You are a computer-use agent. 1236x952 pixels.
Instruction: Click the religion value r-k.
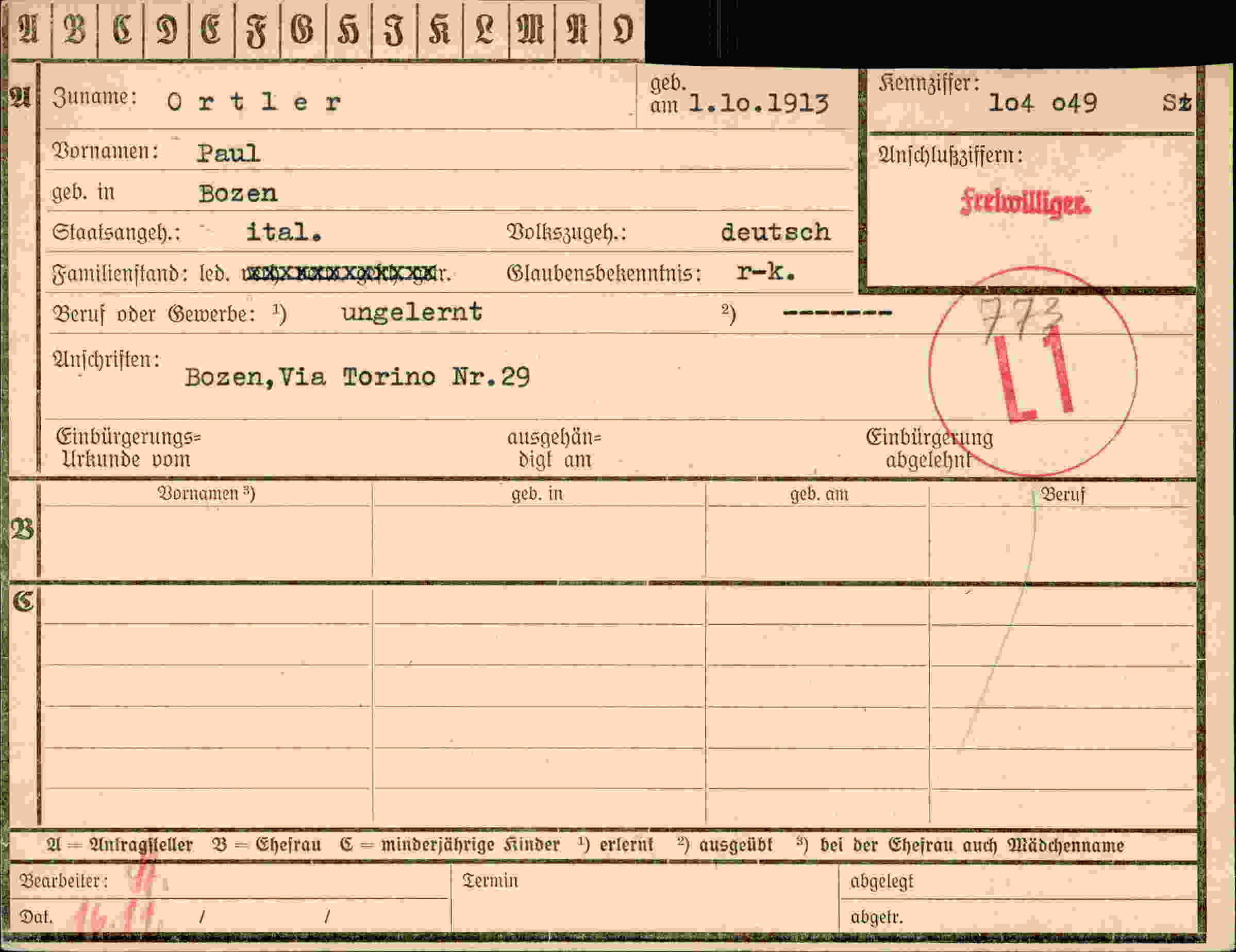coord(766,273)
